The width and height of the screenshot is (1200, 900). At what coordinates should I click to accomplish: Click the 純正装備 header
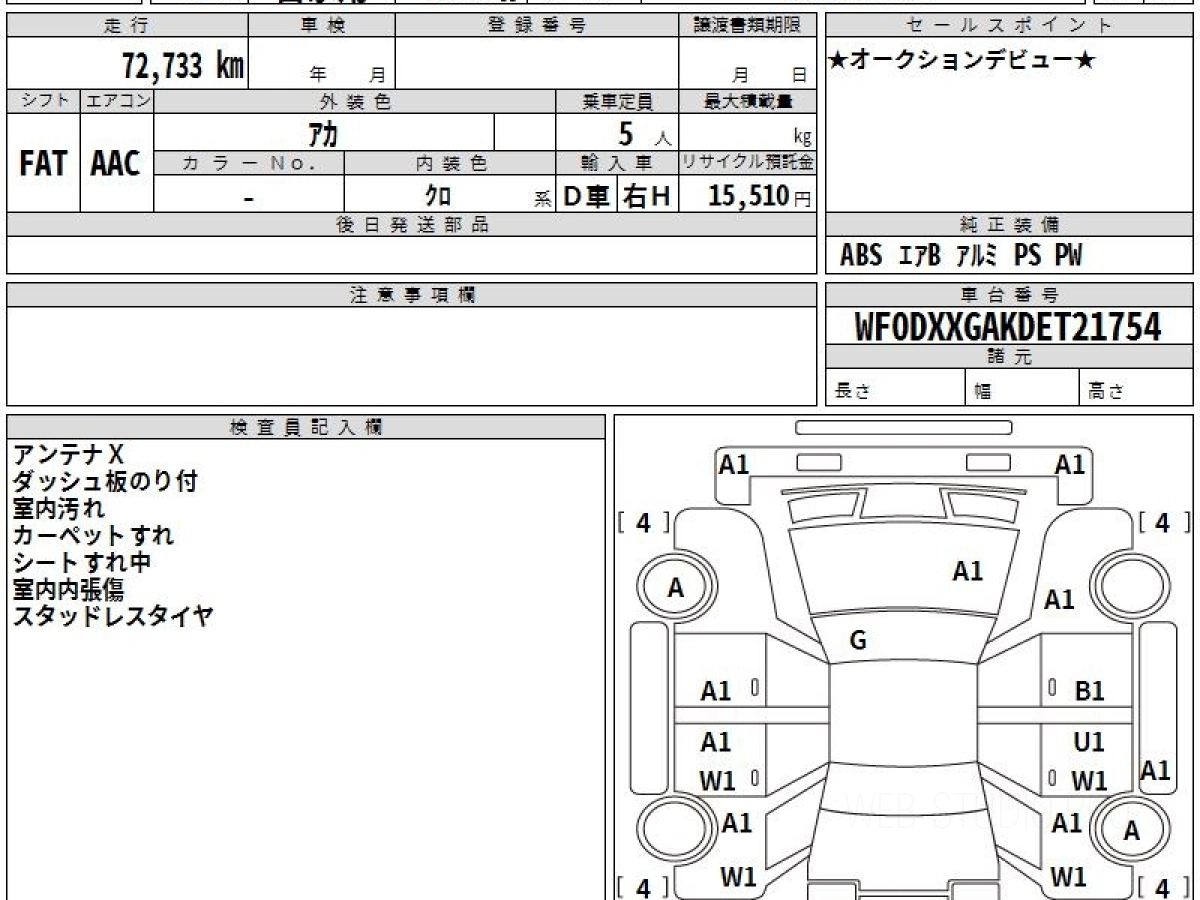pyautogui.click(x=1009, y=225)
